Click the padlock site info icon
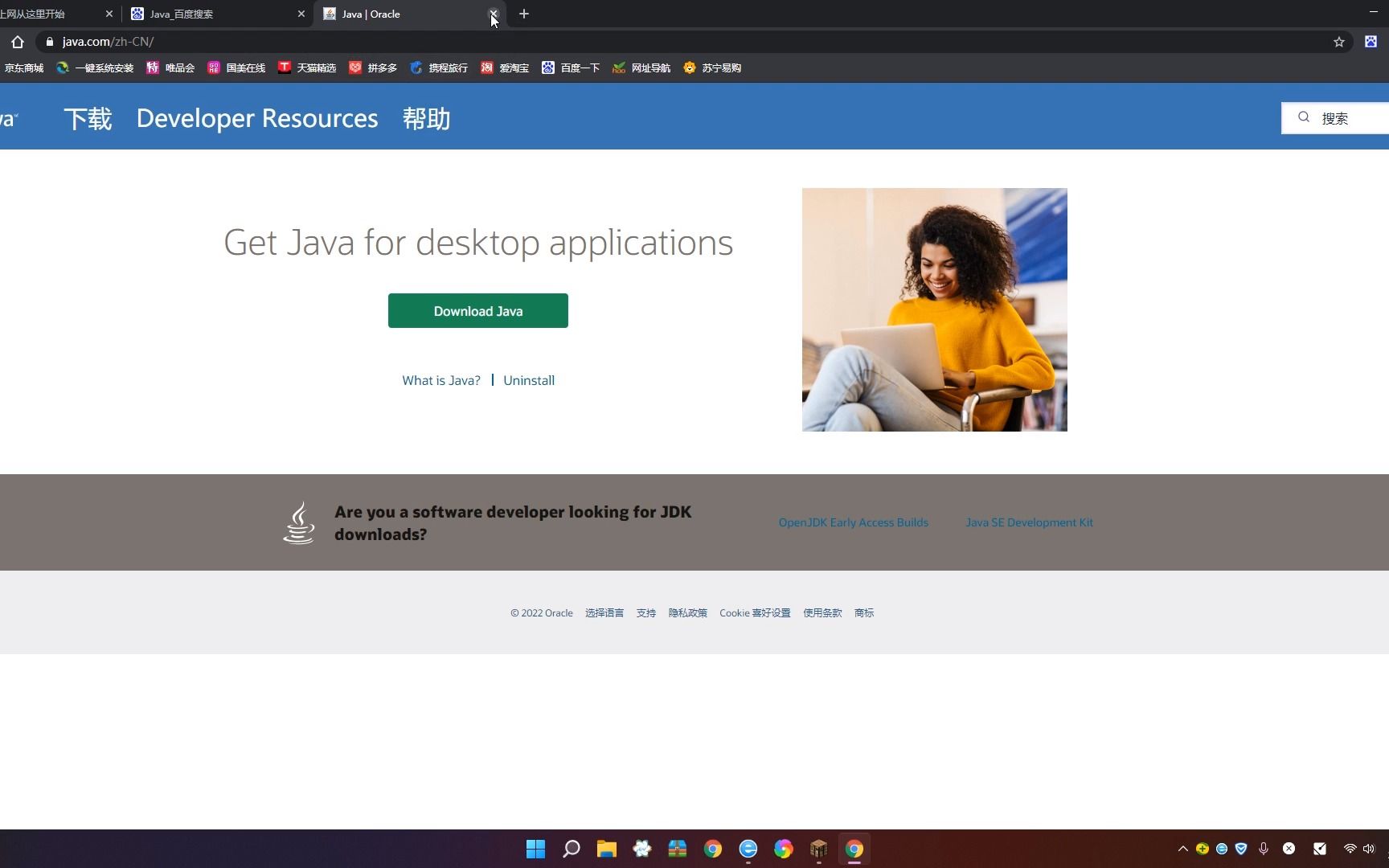The height and width of the screenshot is (868, 1389). pyautogui.click(x=50, y=42)
